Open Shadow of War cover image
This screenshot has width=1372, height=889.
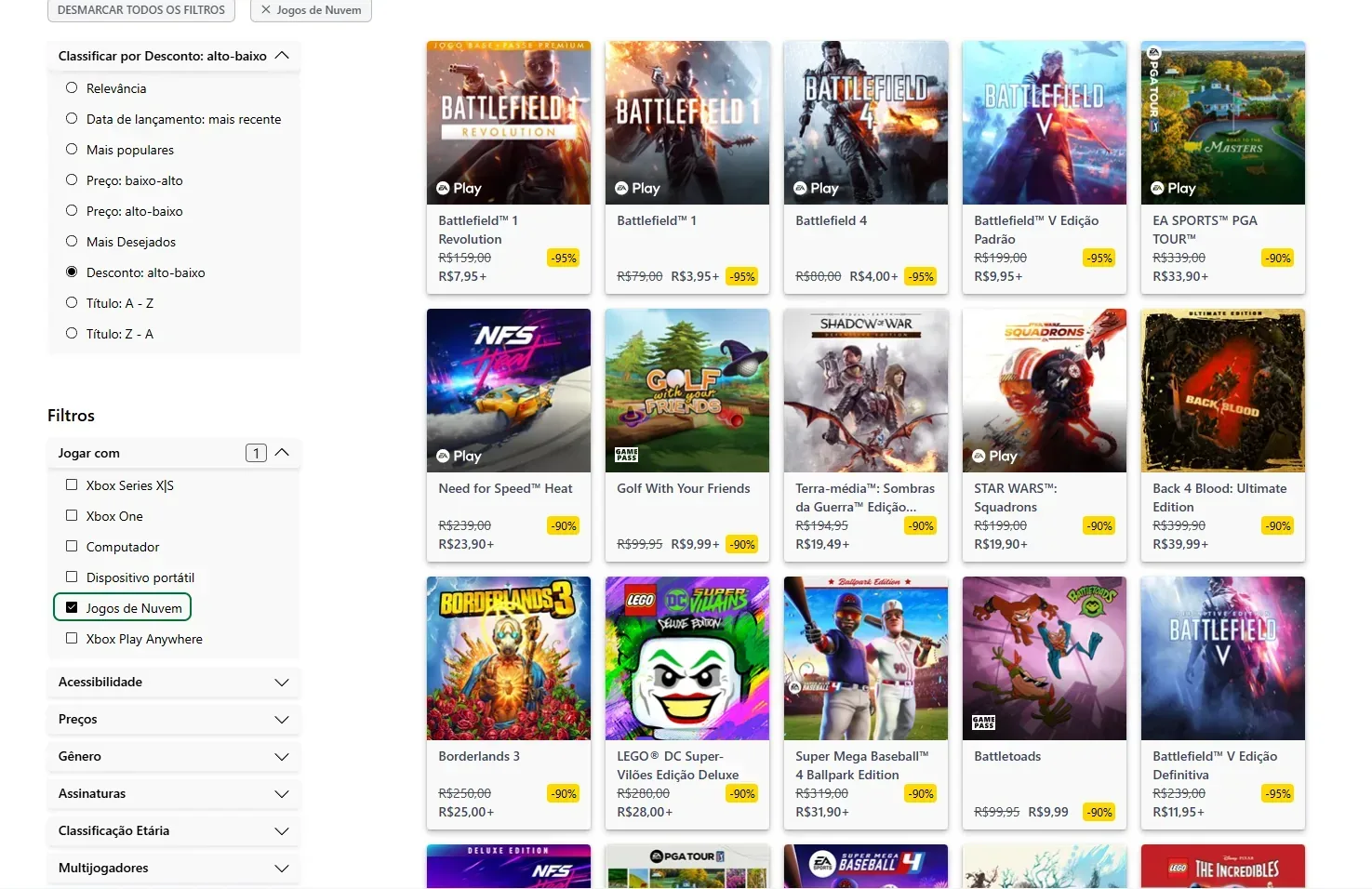(x=866, y=391)
